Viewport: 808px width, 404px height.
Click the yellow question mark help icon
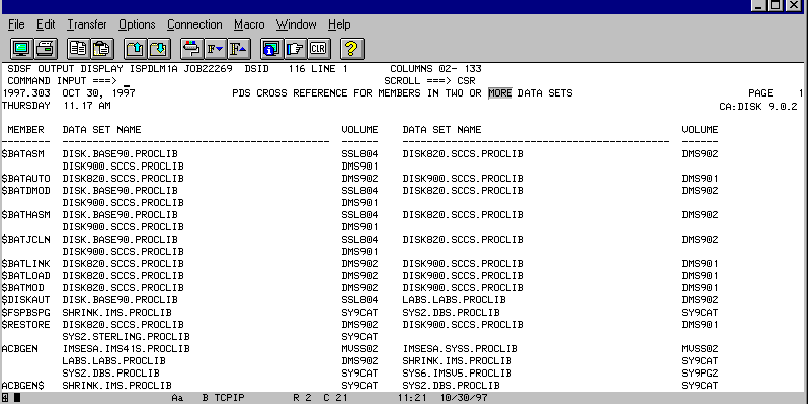click(351, 48)
